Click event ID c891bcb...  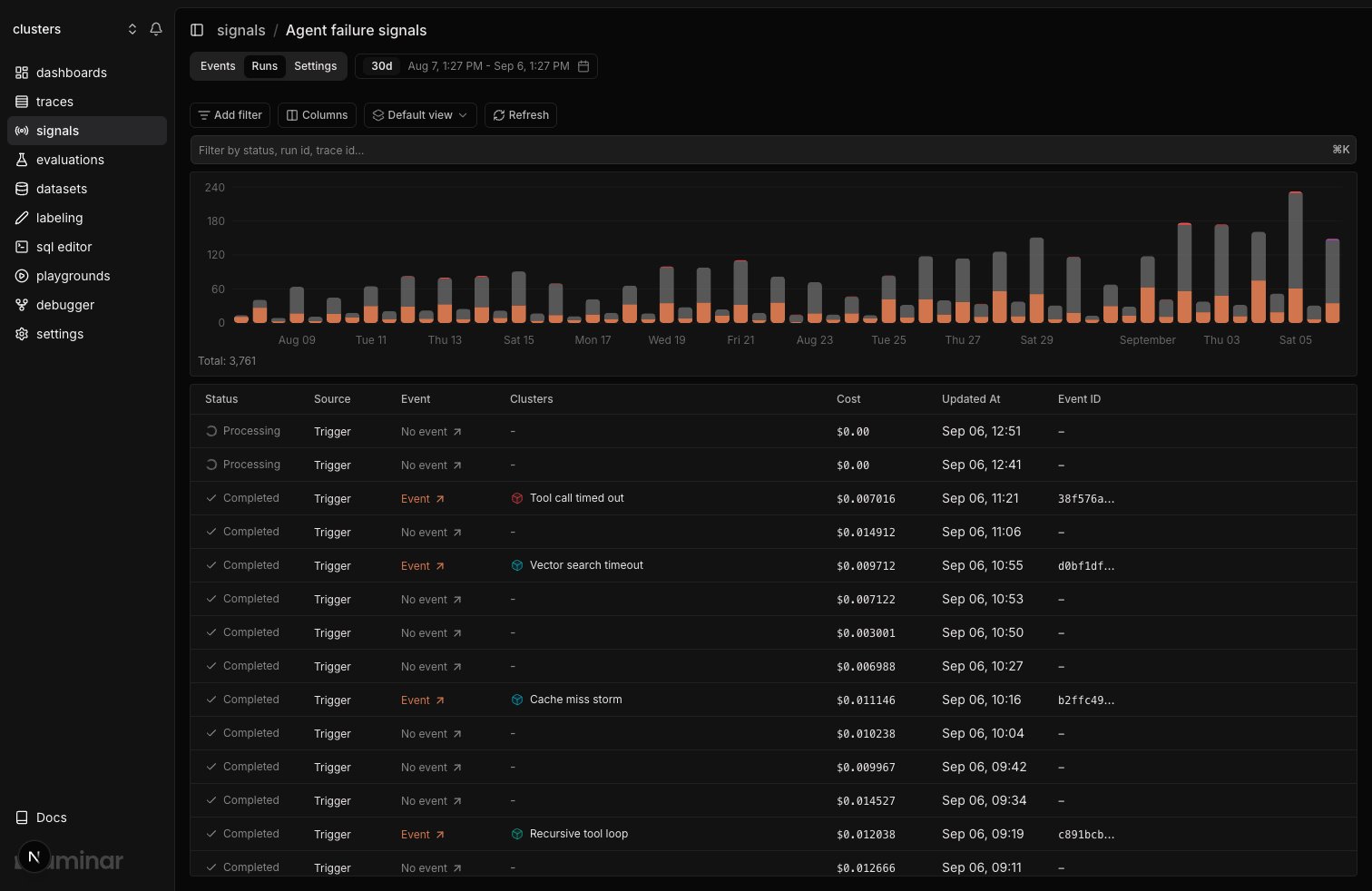click(x=1086, y=835)
